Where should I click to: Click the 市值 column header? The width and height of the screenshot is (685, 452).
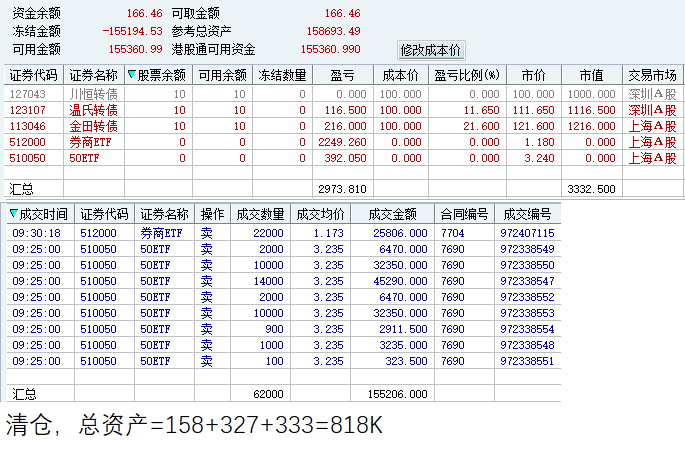(x=592, y=75)
